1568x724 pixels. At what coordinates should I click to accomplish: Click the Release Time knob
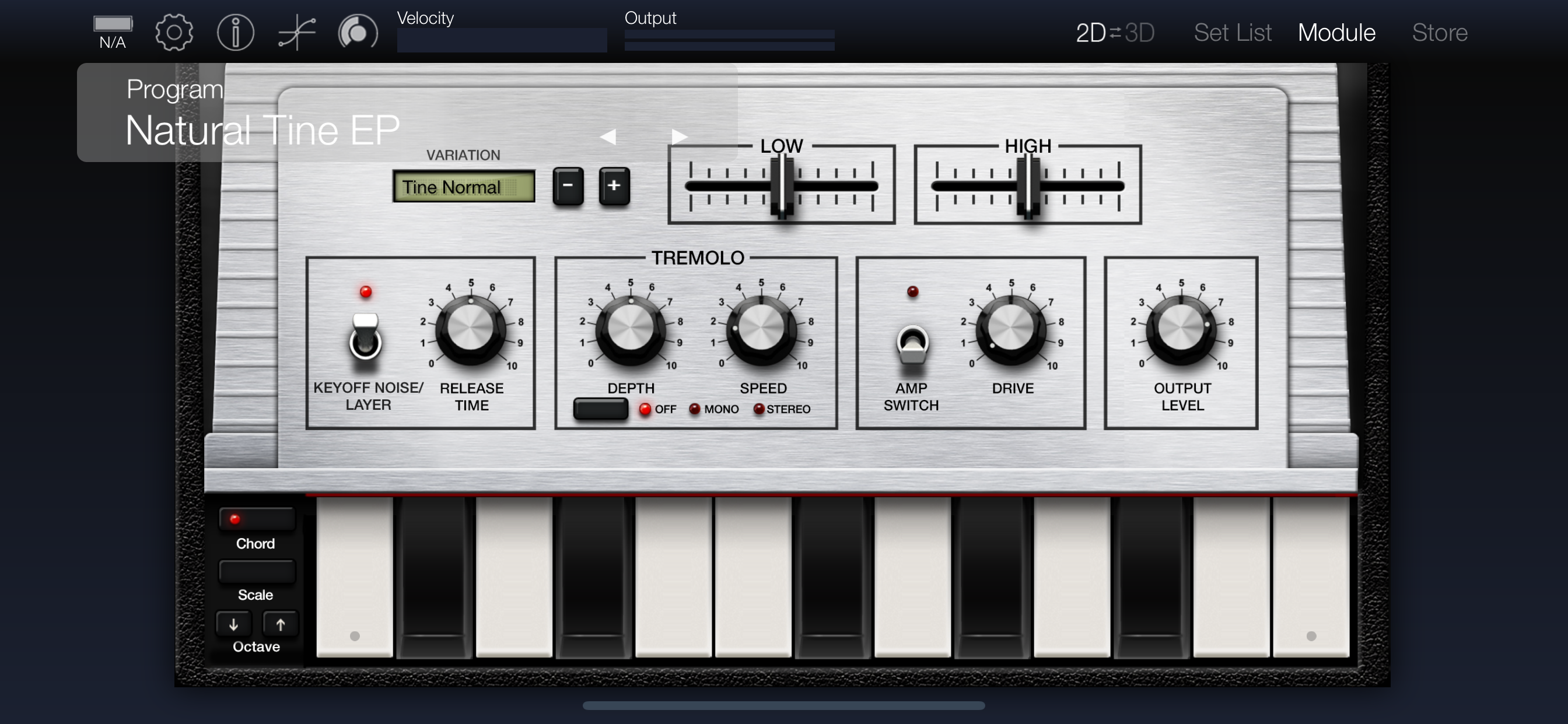click(x=471, y=329)
